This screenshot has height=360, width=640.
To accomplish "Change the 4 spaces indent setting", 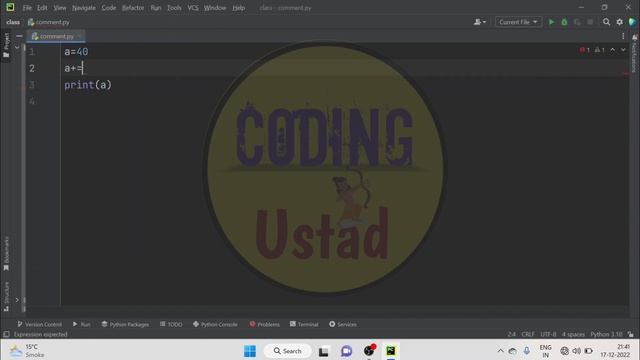I will pos(573,334).
